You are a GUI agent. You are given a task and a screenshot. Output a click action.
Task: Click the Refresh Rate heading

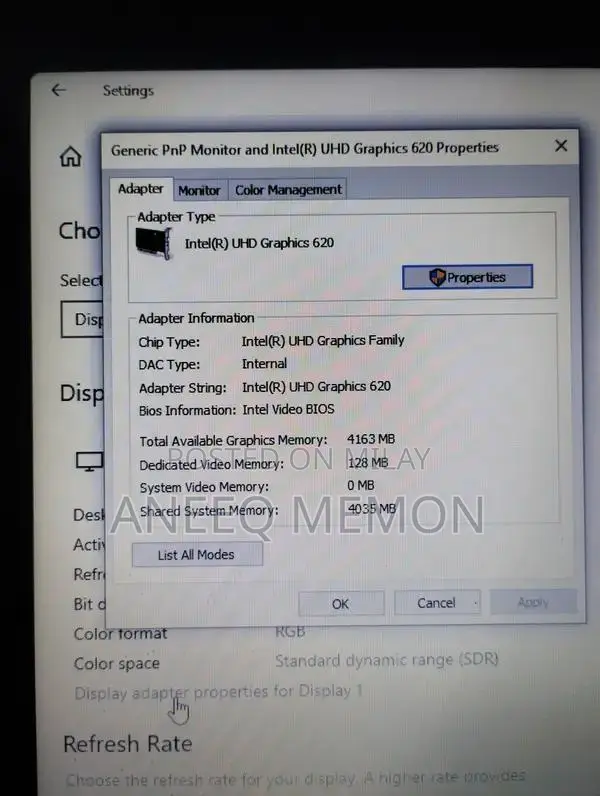tap(128, 744)
